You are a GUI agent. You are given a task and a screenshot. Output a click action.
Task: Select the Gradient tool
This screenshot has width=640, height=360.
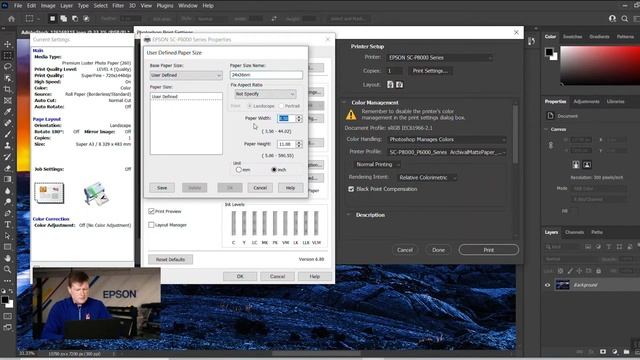7,179
